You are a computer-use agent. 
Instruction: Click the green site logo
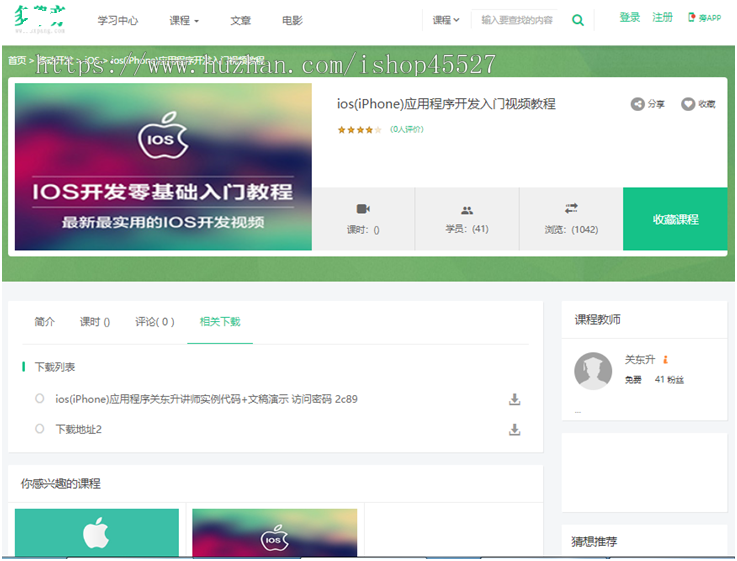pyautogui.click(x=39, y=19)
